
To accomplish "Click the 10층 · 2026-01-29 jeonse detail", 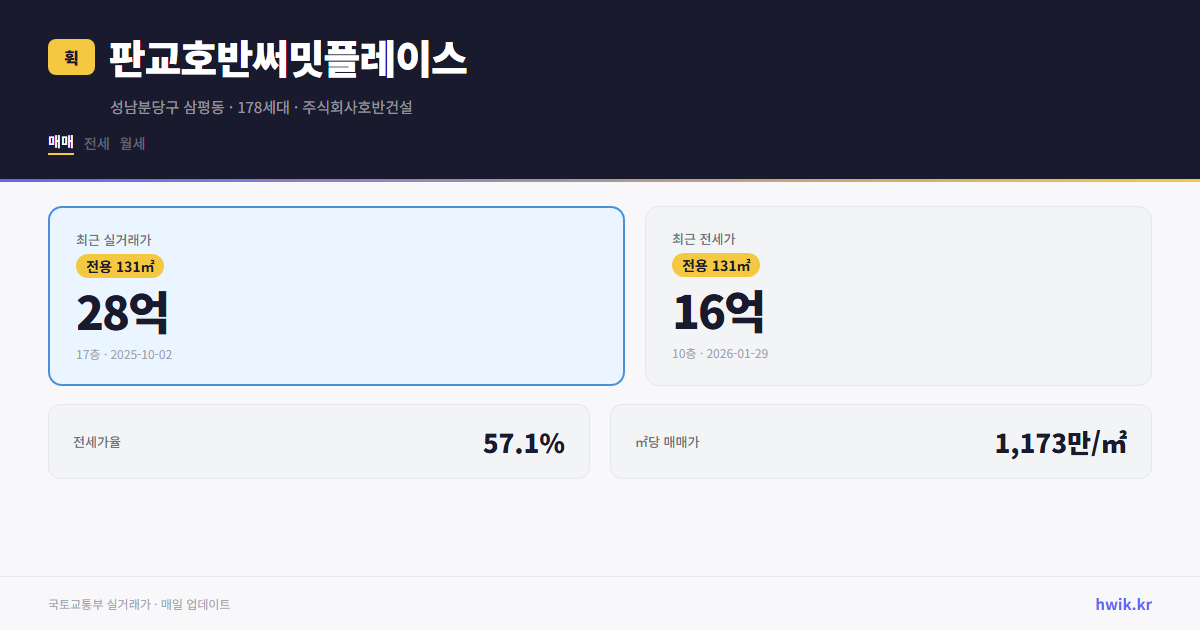I will [x=722, y=353].
